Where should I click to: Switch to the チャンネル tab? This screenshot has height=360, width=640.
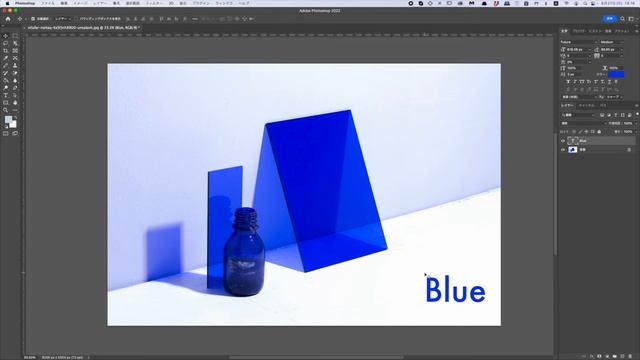(587, 106)
